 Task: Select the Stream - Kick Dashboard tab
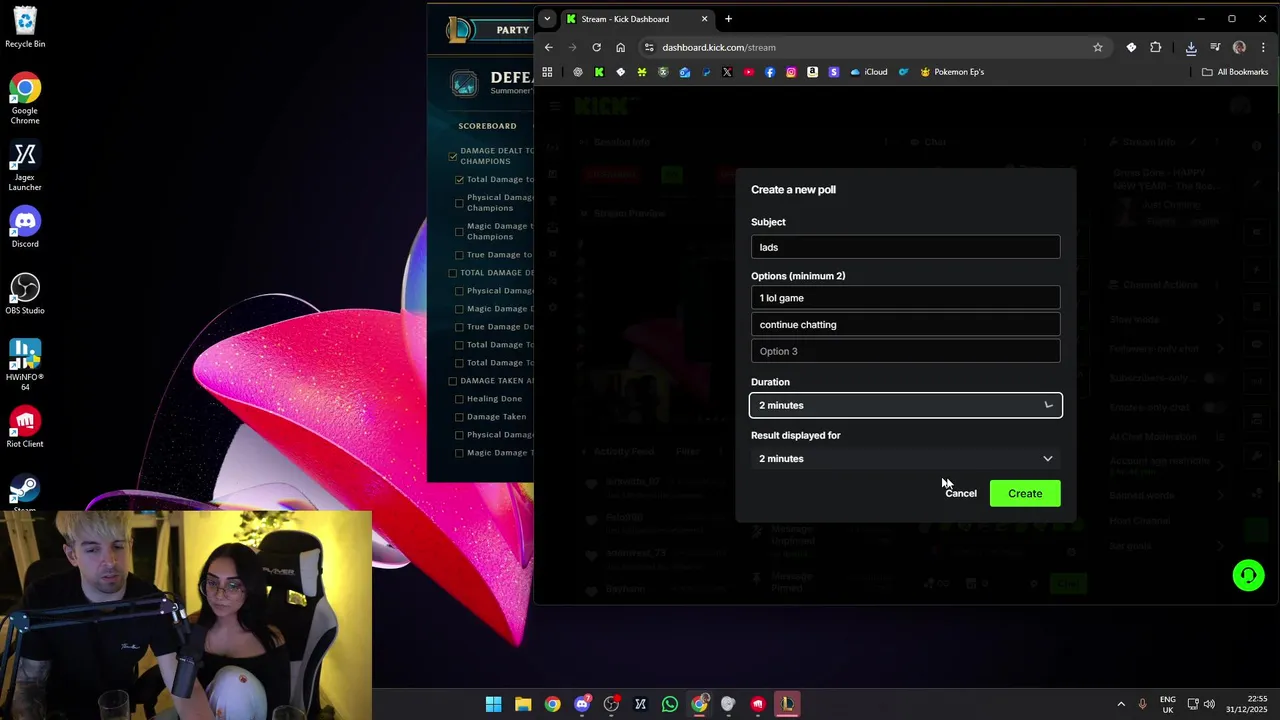coord(637,18)
